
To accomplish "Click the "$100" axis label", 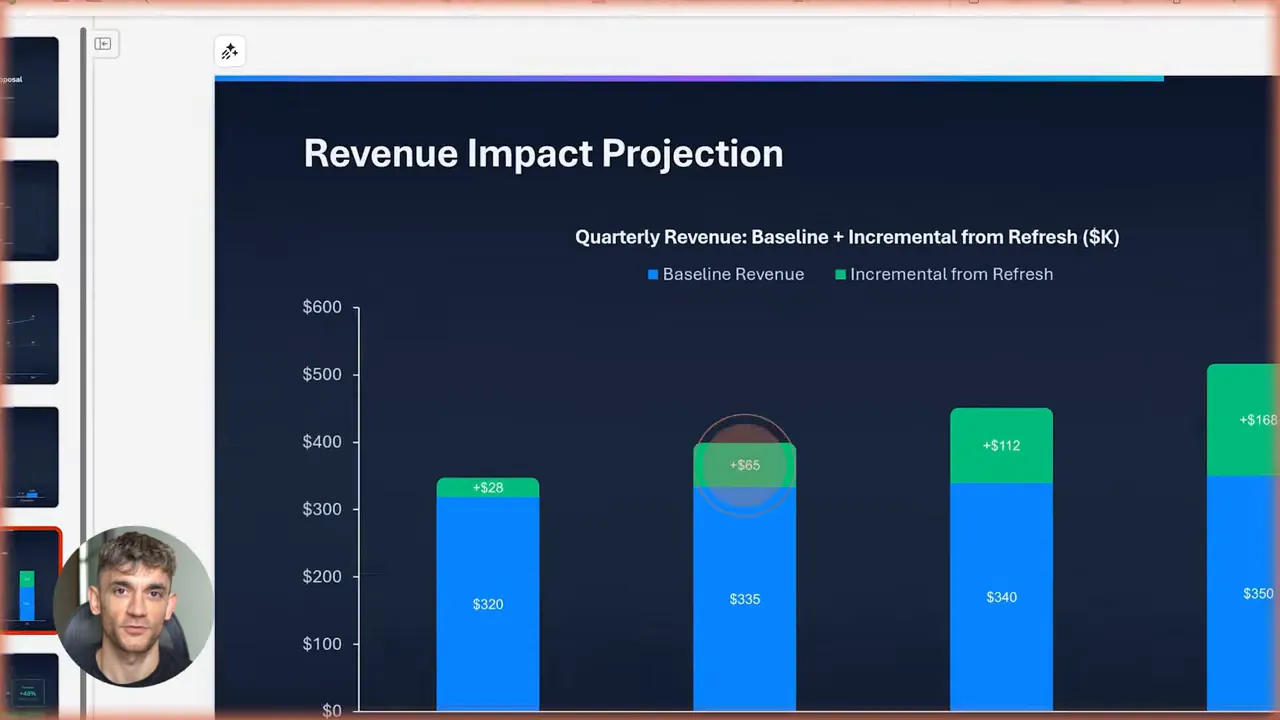I will pyautogui.click(x=322, y=644).
